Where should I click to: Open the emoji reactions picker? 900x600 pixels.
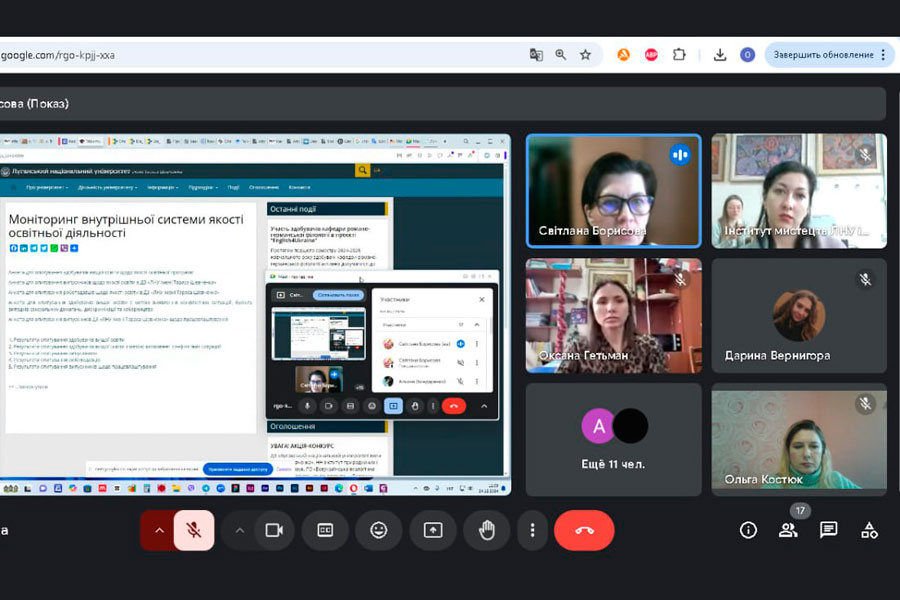(x=379, y=530)
